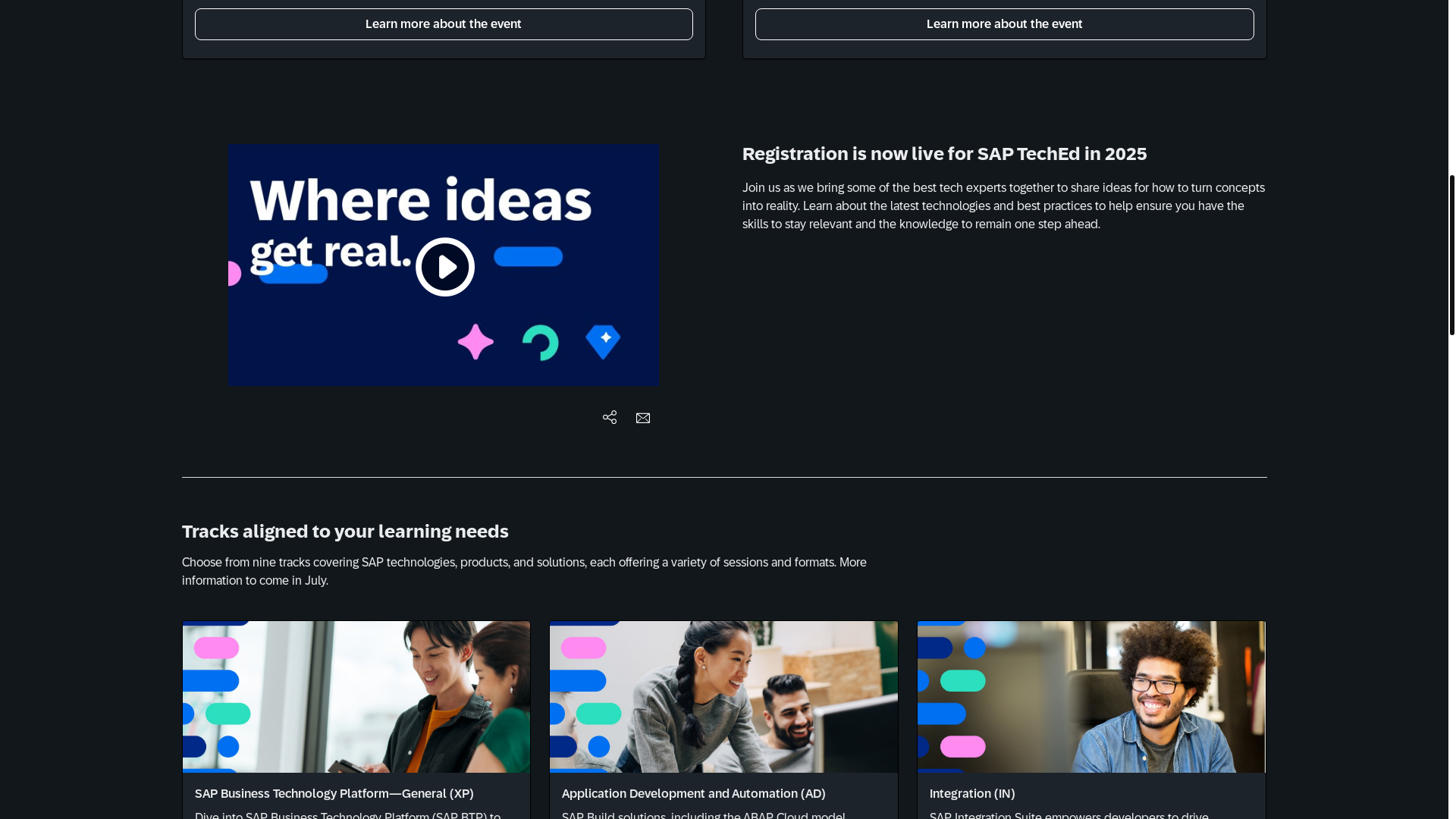1456x819 pixels.
Task: Click the SAP Business Technology Platform—General (XP) title
Action: pos(334,793)
